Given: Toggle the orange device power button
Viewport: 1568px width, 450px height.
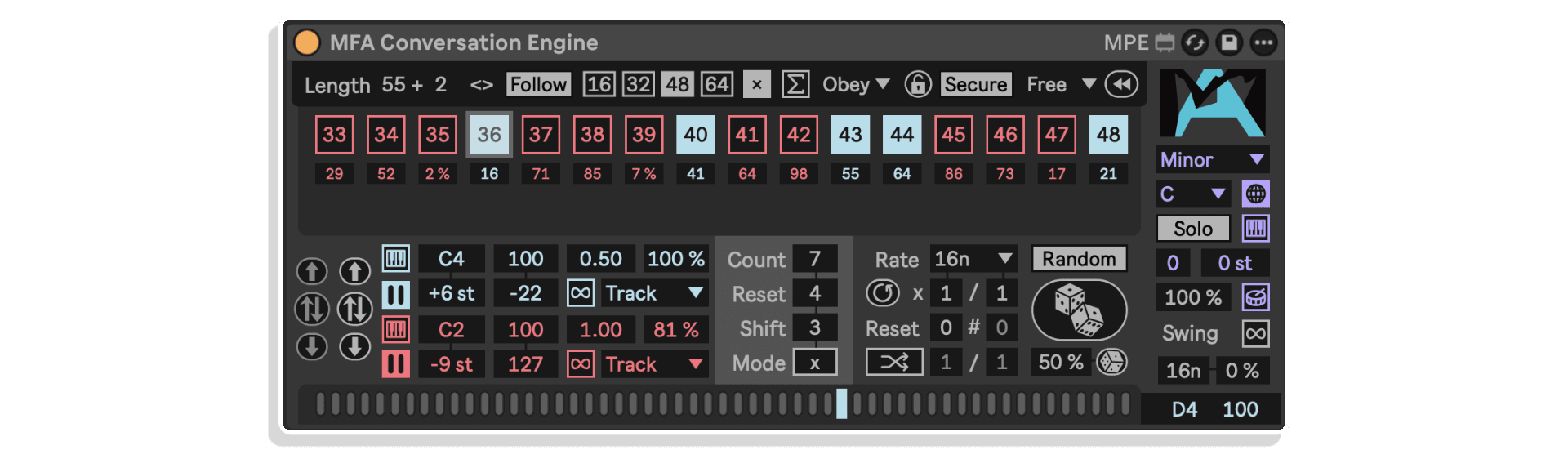Looking at the screenshot, I should [307, 42].
